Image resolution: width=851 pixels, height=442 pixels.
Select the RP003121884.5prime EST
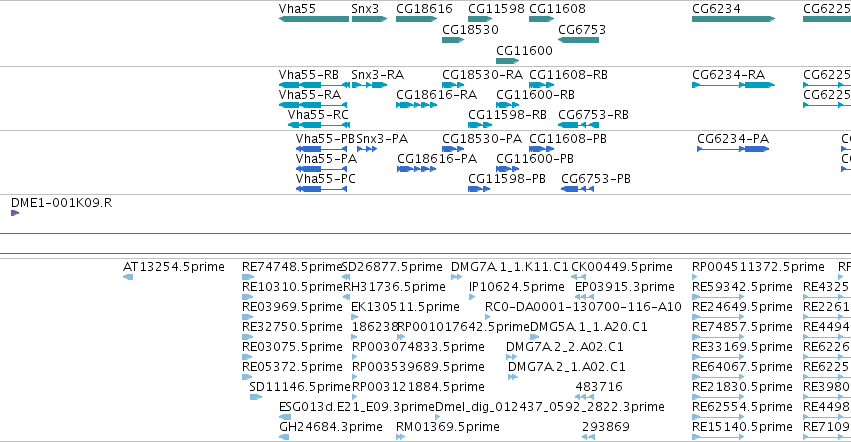355,397
